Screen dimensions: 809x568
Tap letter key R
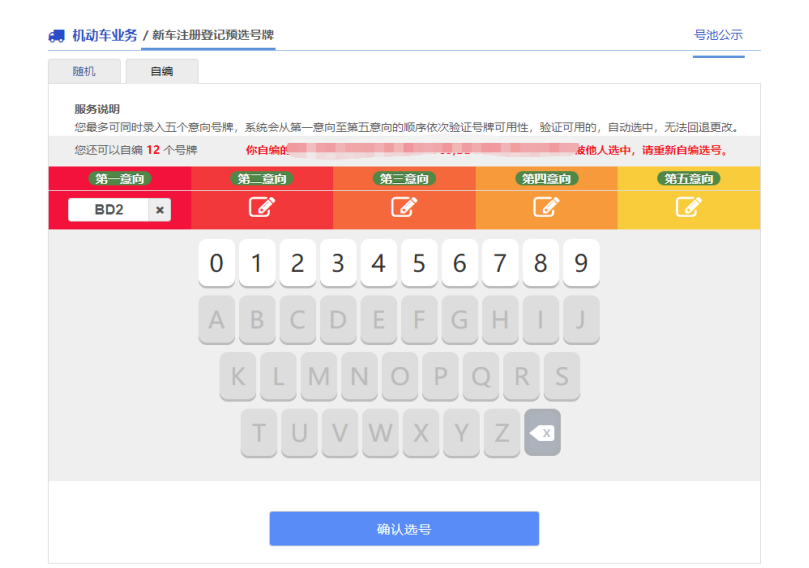(521, 376)
